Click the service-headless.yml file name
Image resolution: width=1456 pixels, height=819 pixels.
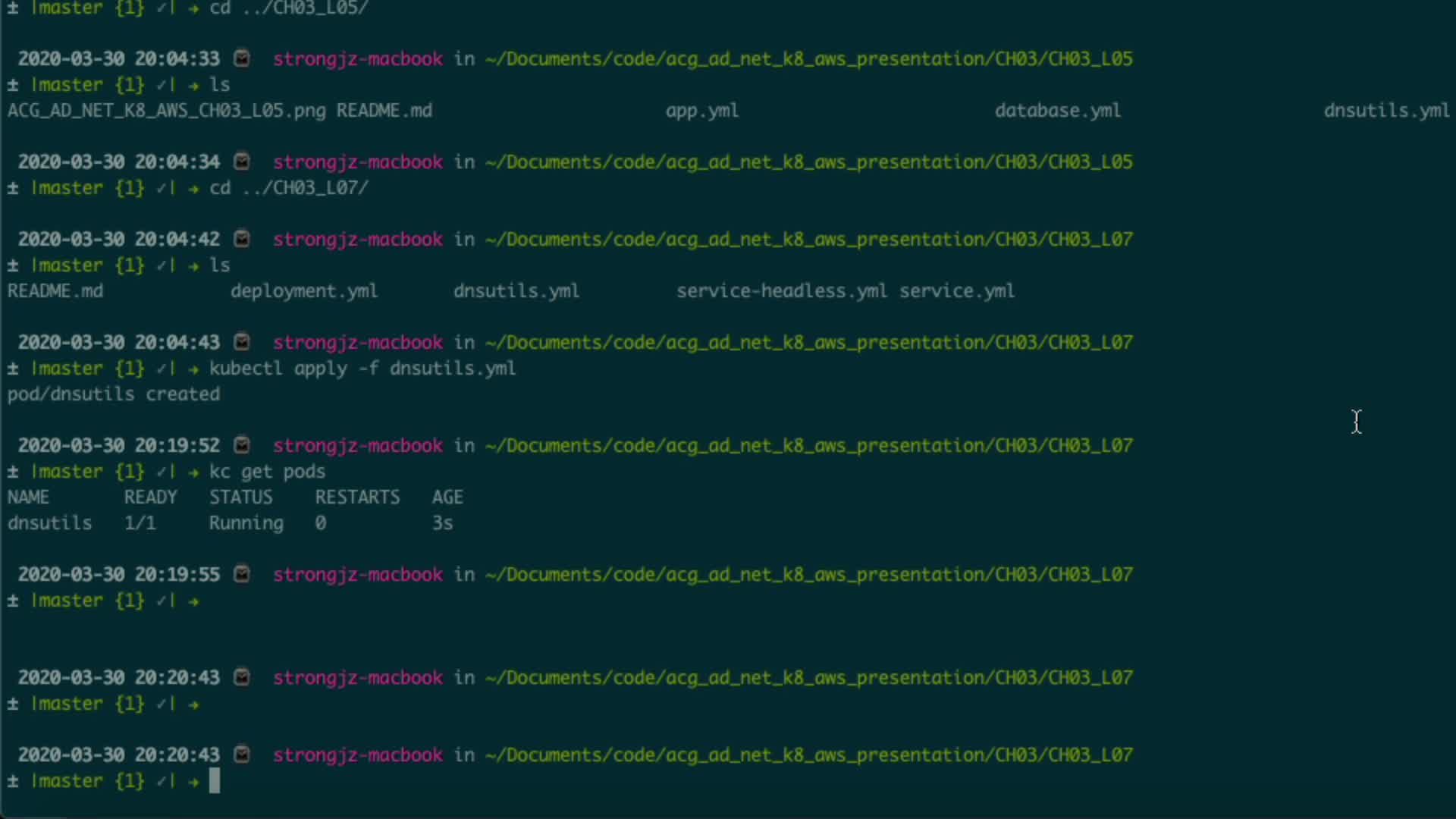781,291
